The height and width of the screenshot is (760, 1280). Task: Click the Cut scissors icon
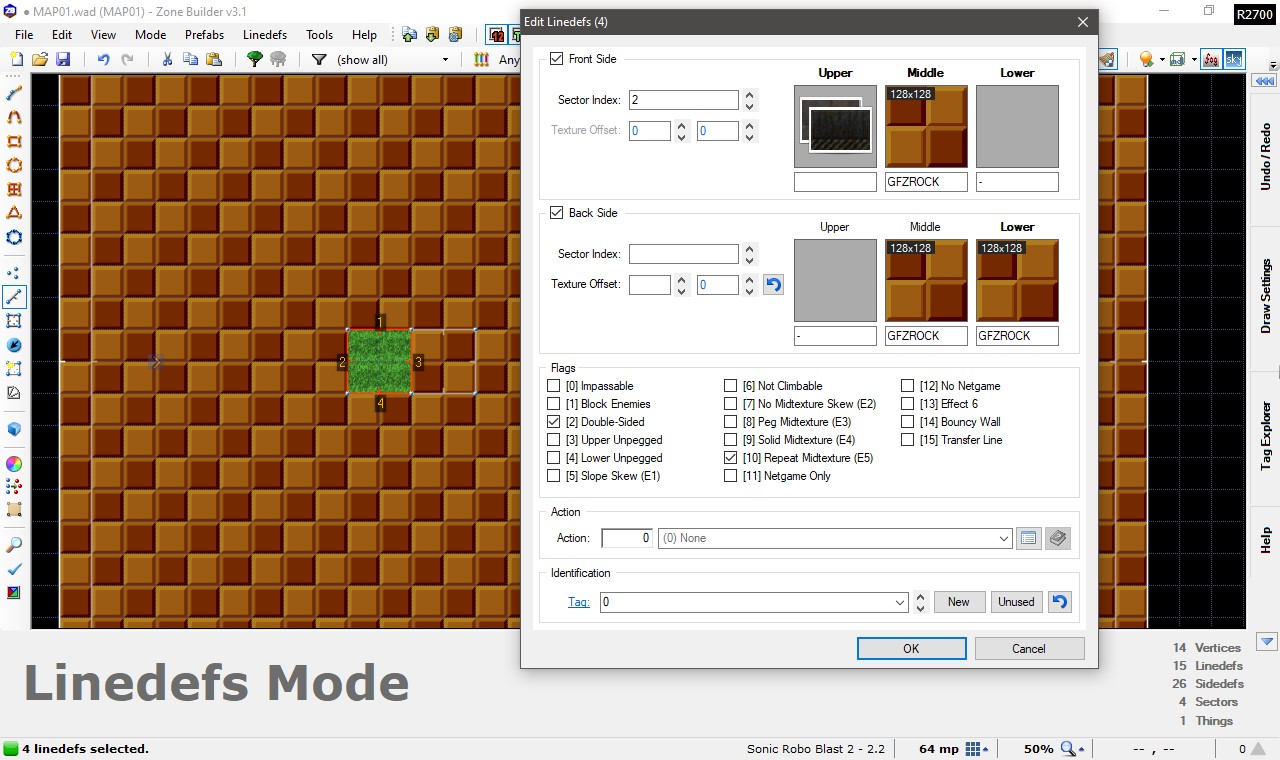click(167, 60)
